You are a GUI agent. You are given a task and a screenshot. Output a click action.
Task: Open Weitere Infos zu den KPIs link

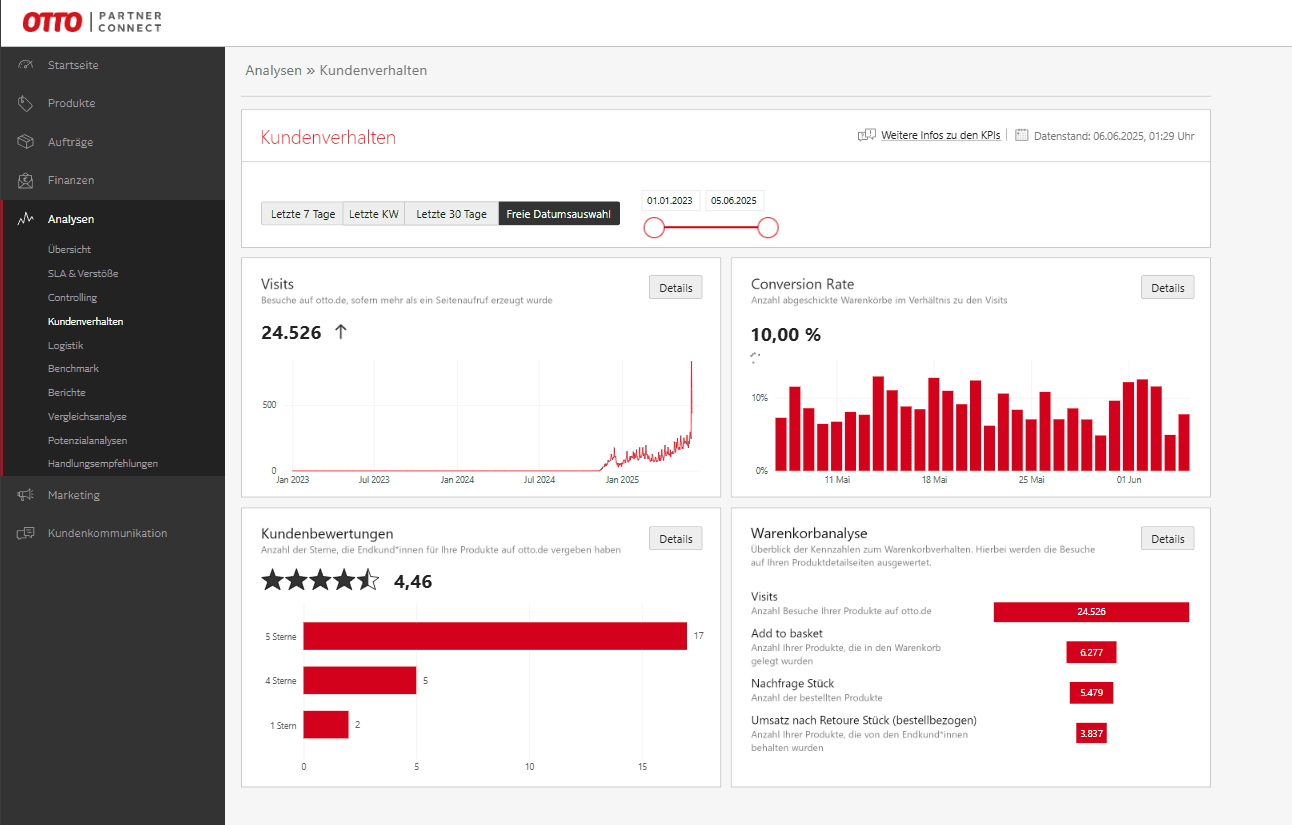[x=940, y=135]
